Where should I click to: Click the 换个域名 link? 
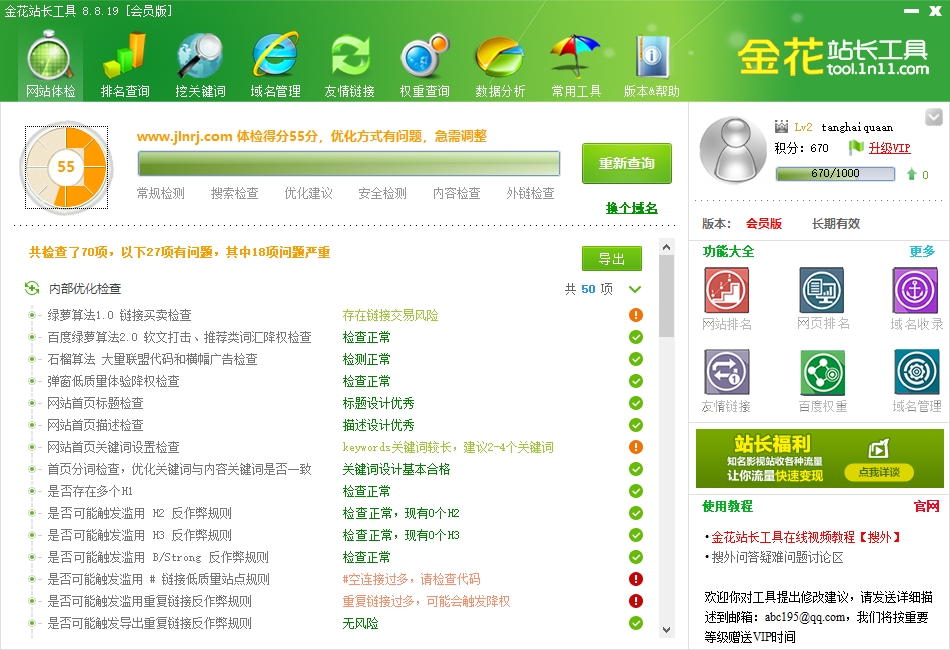click(632, 208)
